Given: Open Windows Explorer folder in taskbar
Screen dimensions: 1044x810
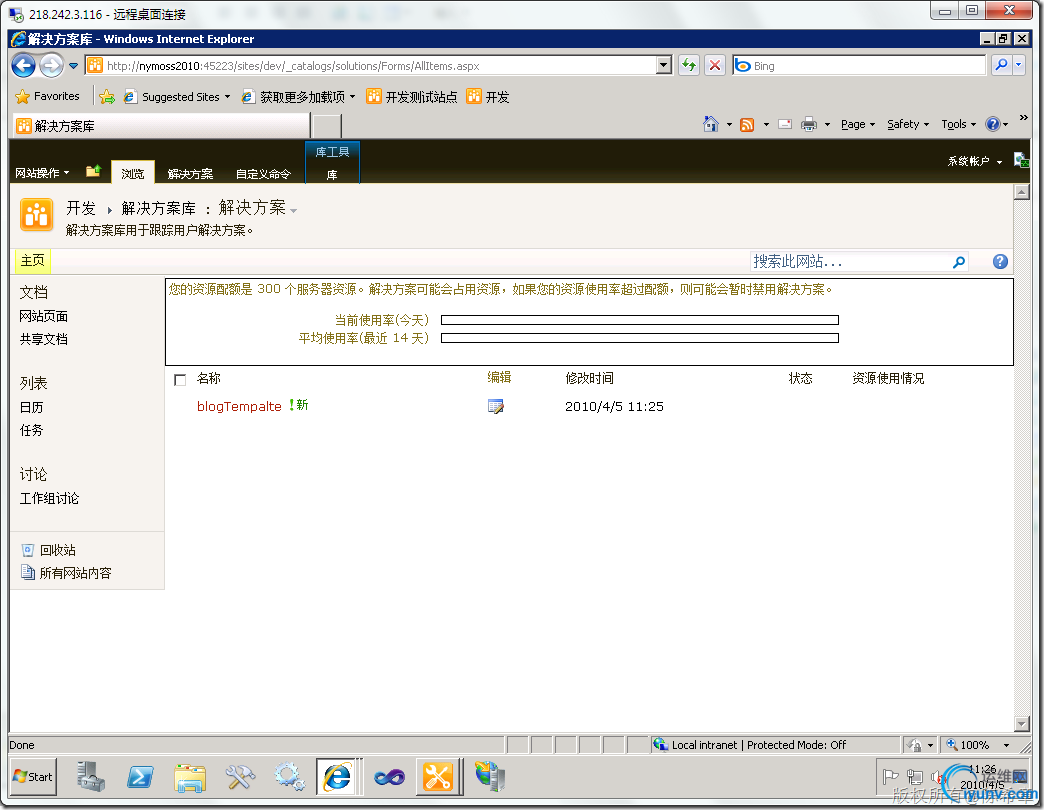Looking at the screenshot, I should point(190,777).
